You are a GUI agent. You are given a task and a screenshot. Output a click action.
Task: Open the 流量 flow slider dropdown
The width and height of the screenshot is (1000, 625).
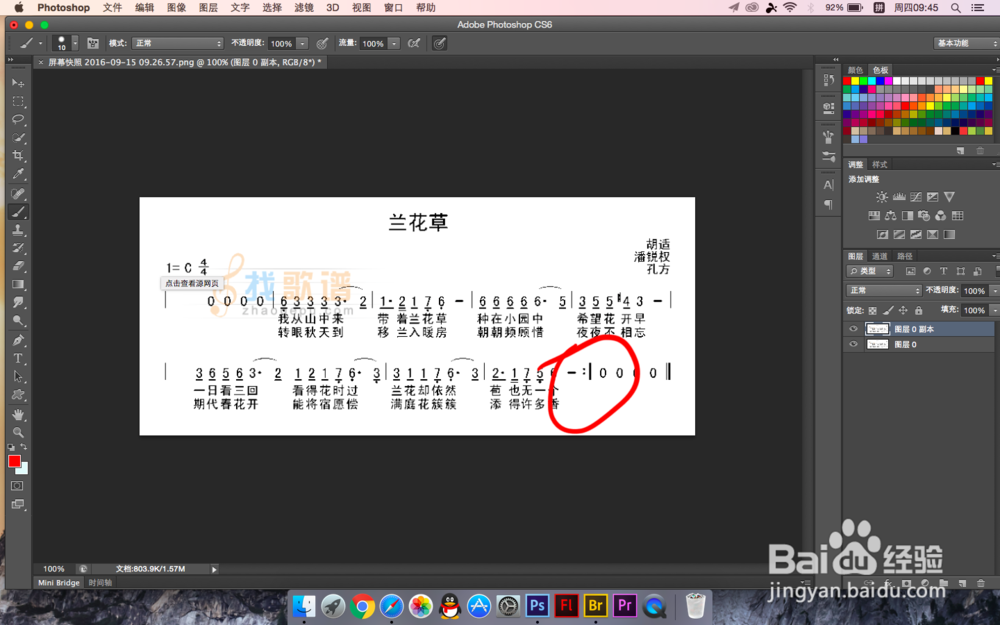click(x=395, y=43)
